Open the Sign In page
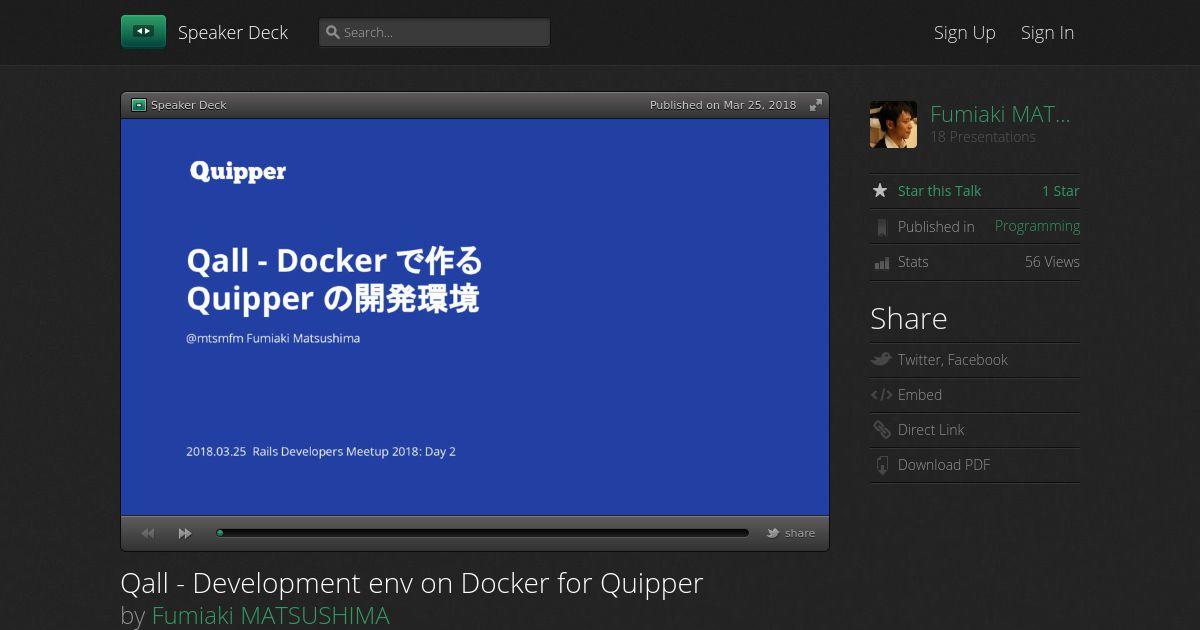 [1047, 32]
